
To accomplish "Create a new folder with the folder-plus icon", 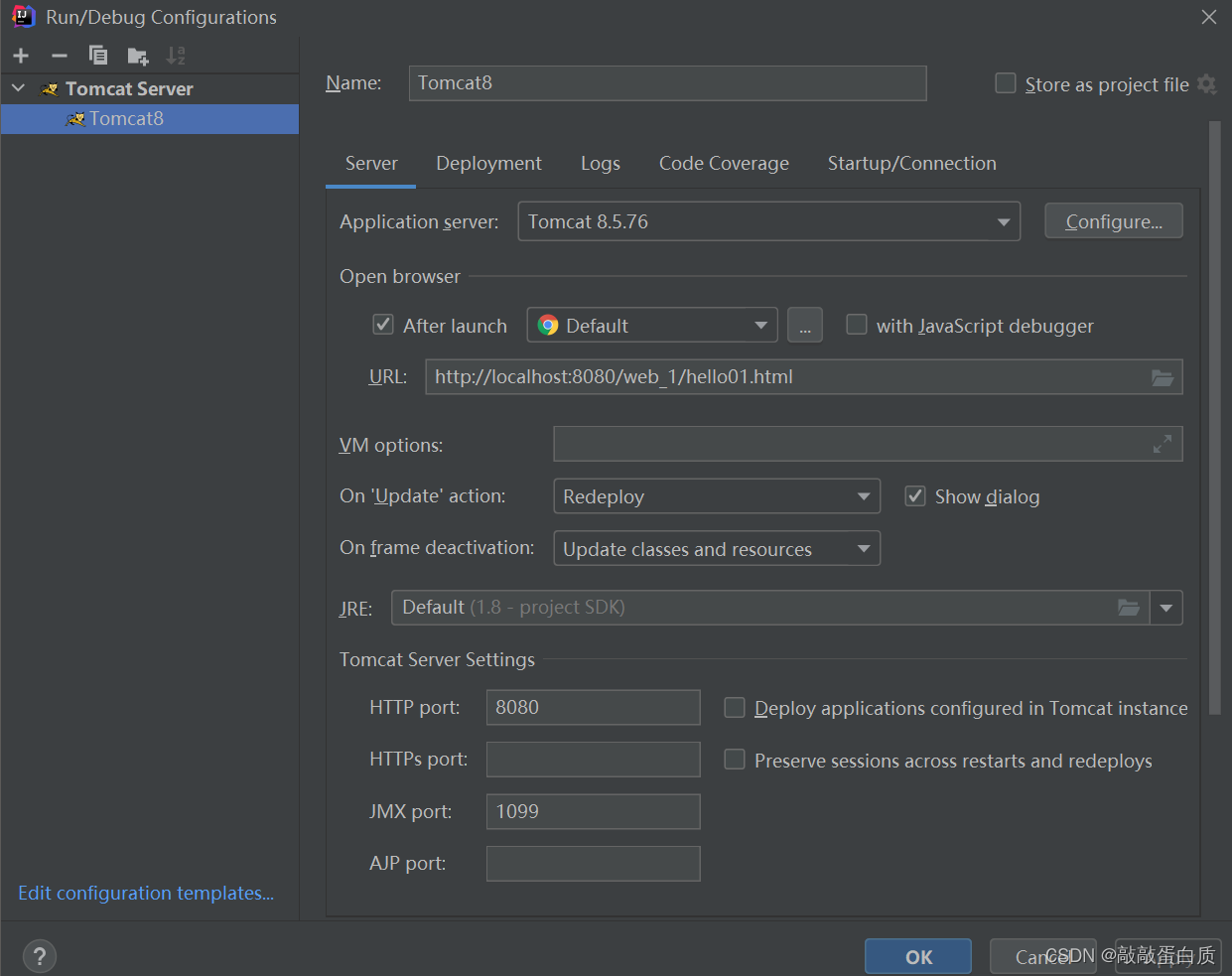I will coord(137,56).
